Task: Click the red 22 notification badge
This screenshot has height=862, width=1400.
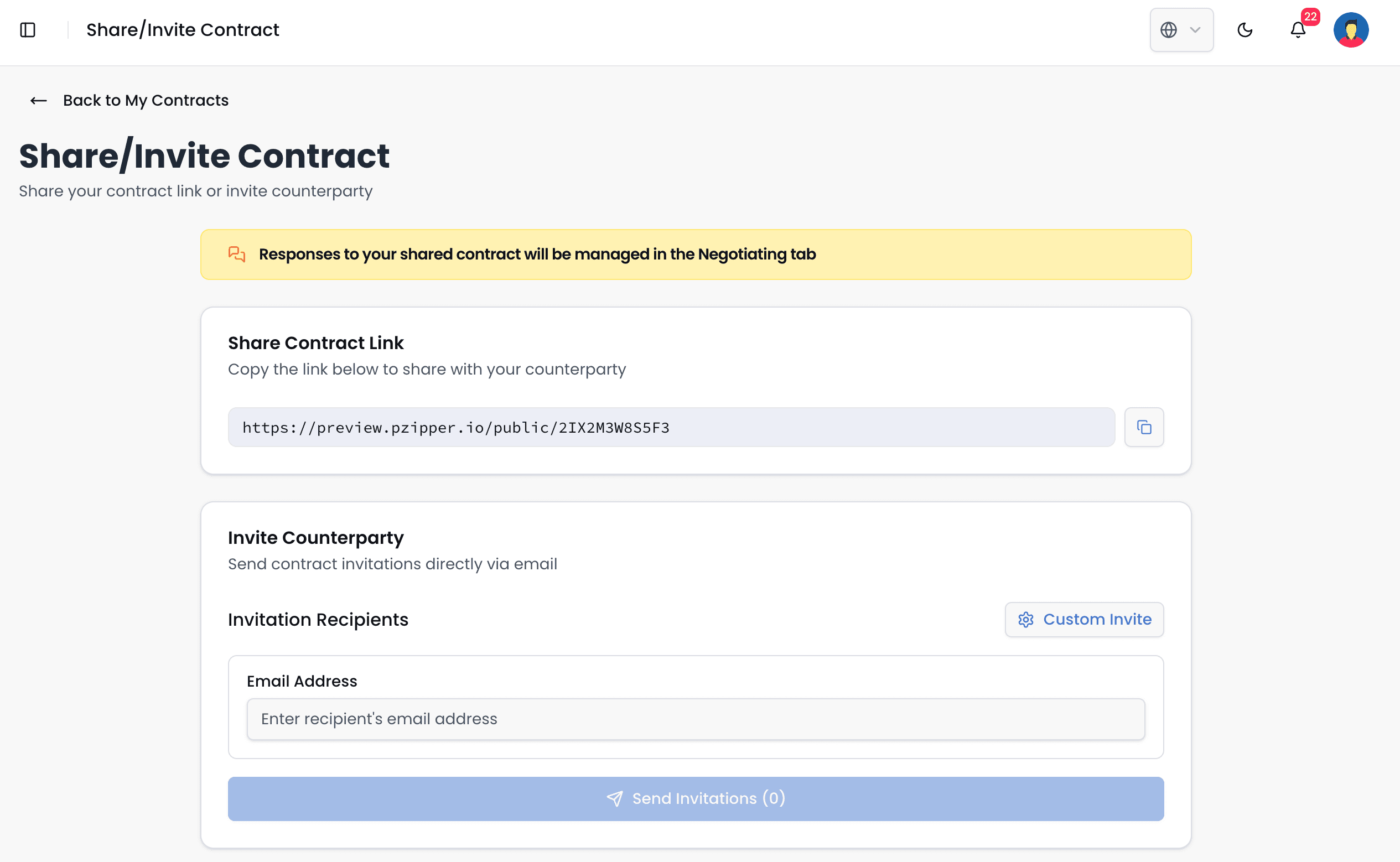Action: (1310, 17)
